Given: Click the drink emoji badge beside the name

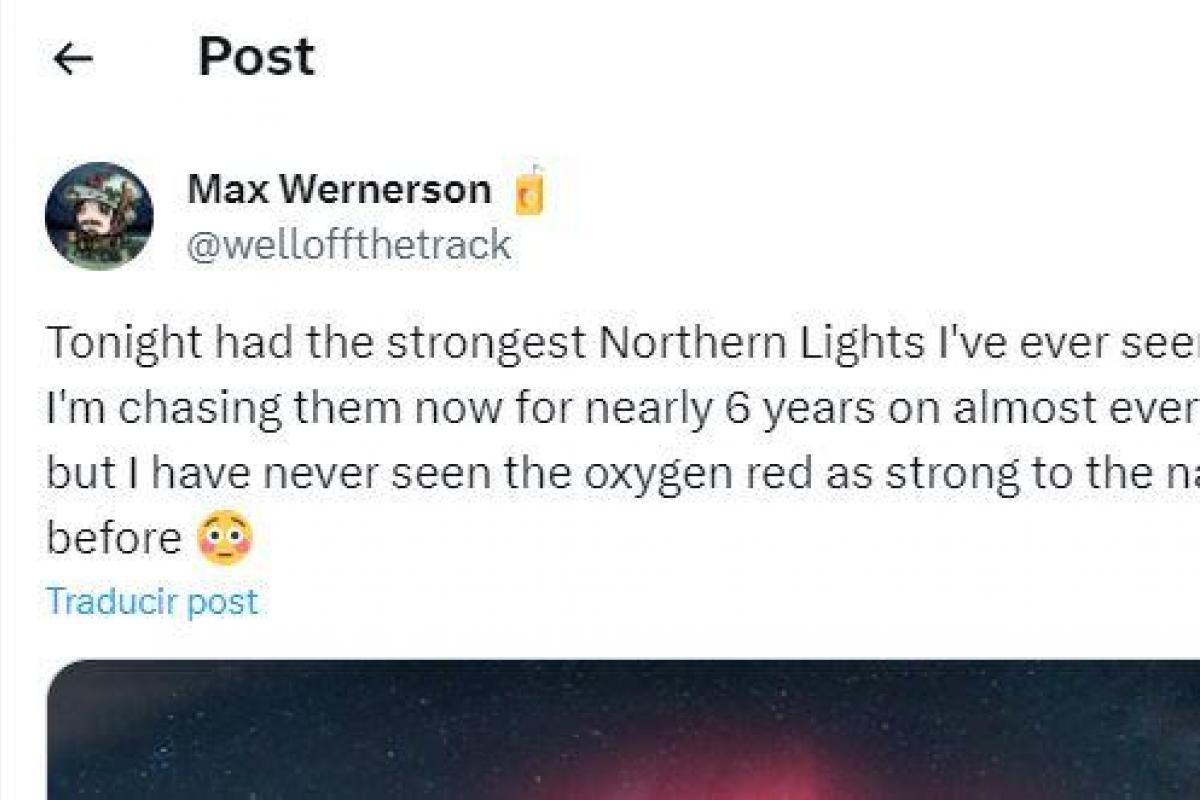Looking at the screenshot, I should pyautogui.click(x=529, y=191).
